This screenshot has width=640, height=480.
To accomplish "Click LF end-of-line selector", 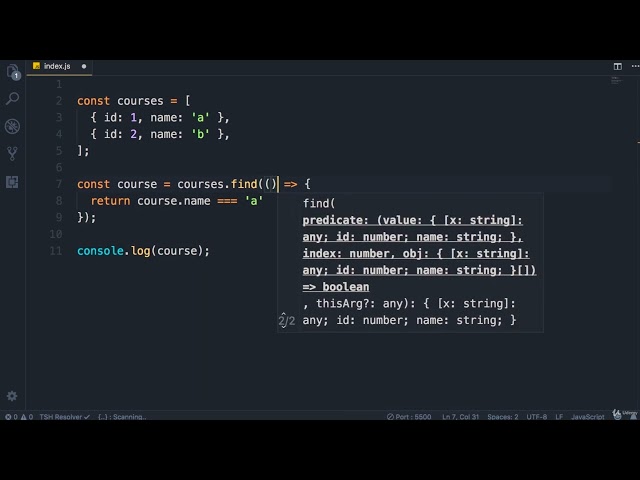I will pos(559,417).
